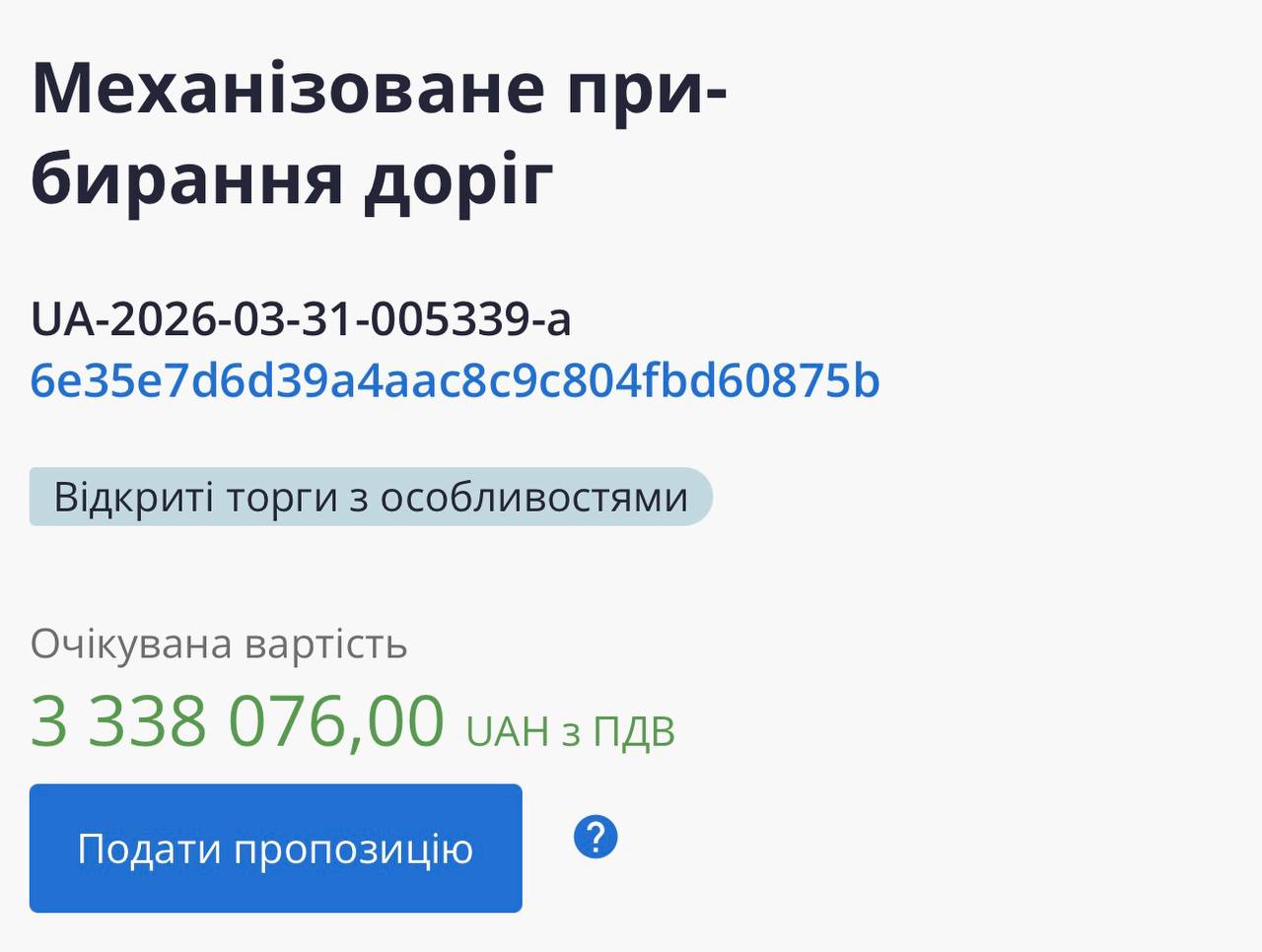Click the word "пропозицію" on the blue button
The height and width of the screenshot is (952, 1262).
click(x=354, y=850)
